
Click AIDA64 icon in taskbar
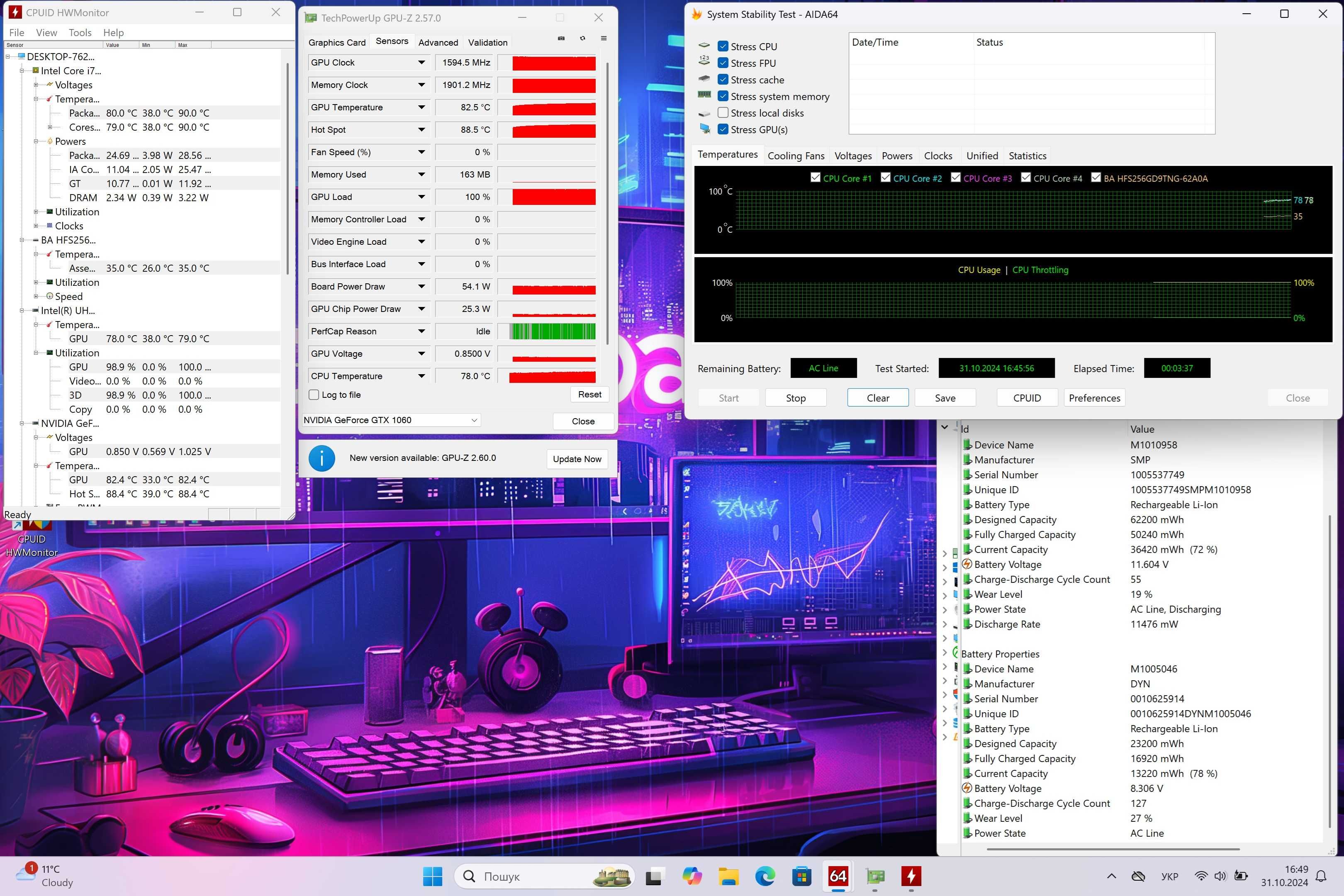coord(838,876)
